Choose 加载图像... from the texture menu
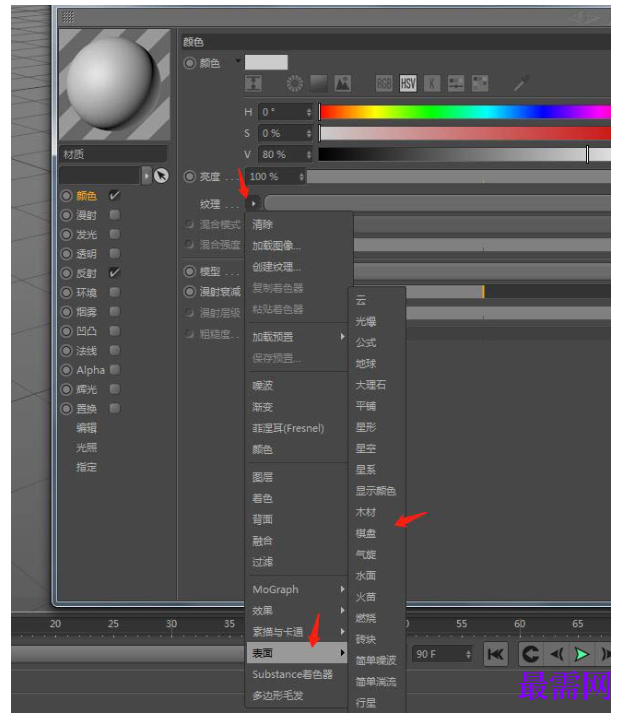 (277, 246)
